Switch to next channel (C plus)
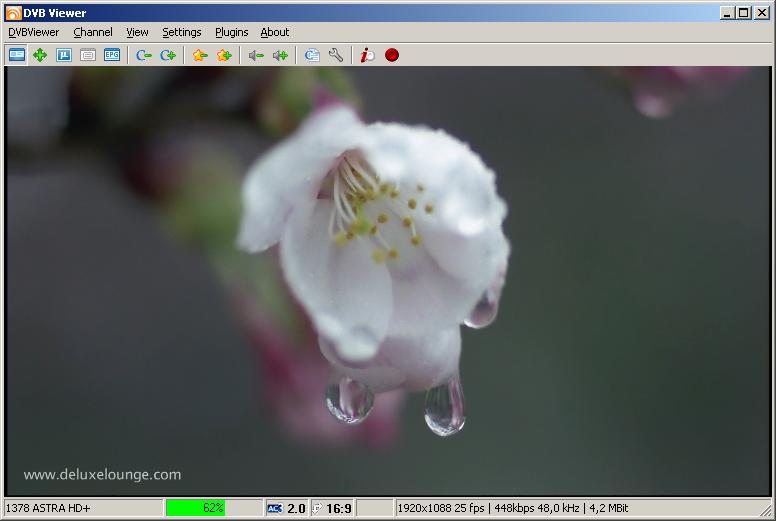 pyautogui.click(x=168, y=55)
